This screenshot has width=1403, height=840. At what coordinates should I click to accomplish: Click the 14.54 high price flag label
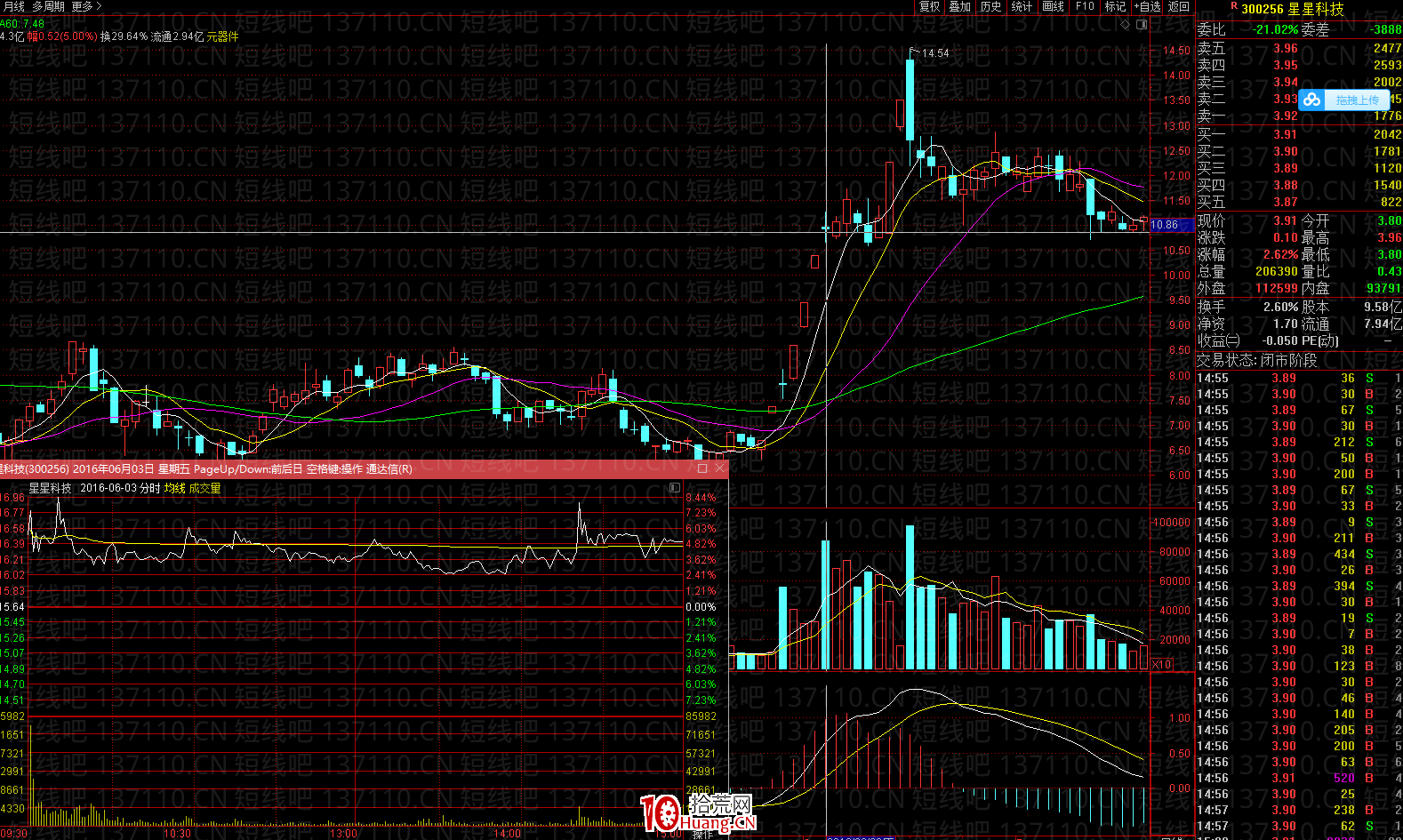click(935, 53)
